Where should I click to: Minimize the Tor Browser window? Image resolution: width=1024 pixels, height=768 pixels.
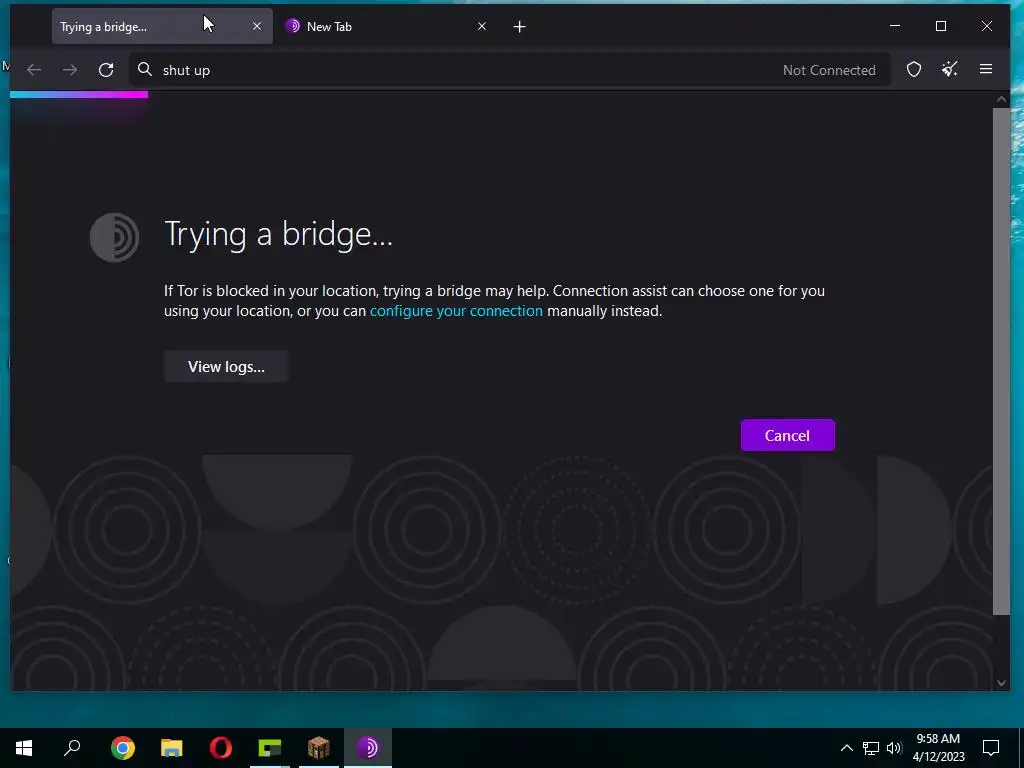895,26
